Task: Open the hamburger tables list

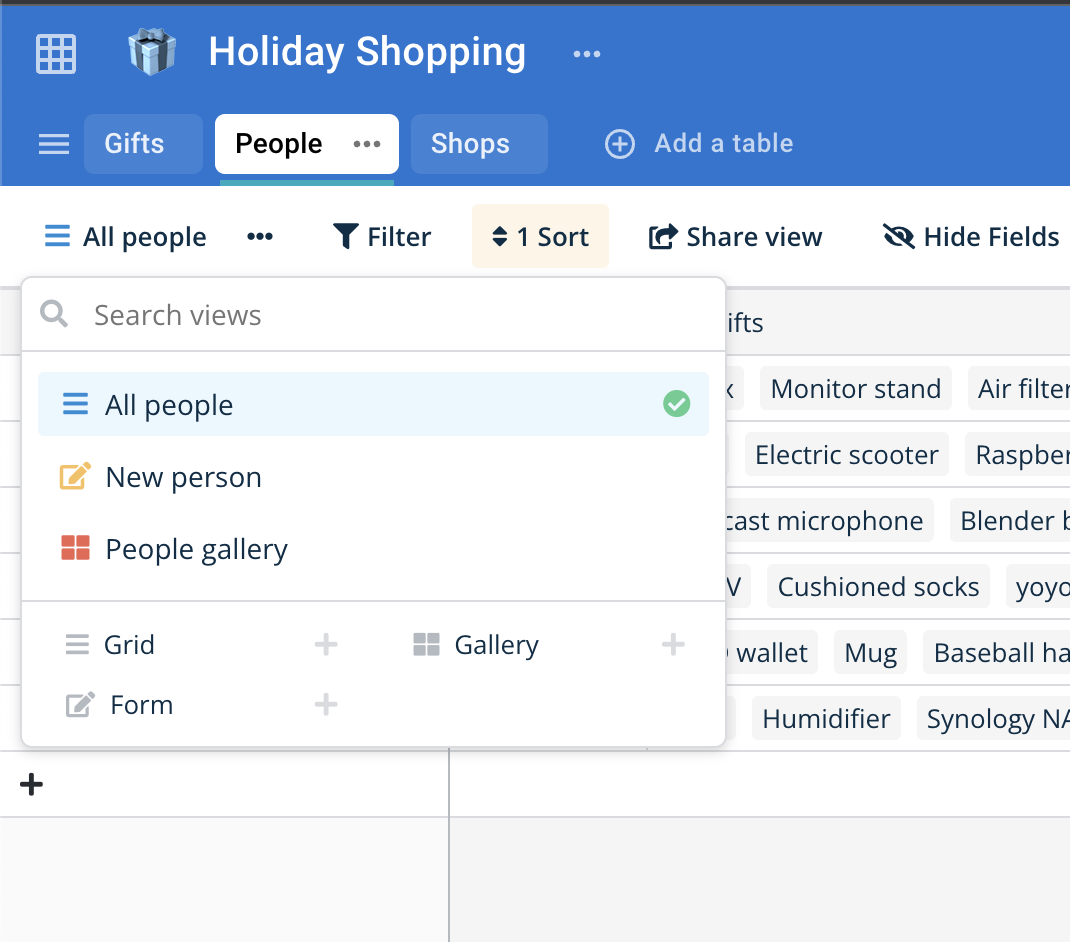Action: pos(54,144)
